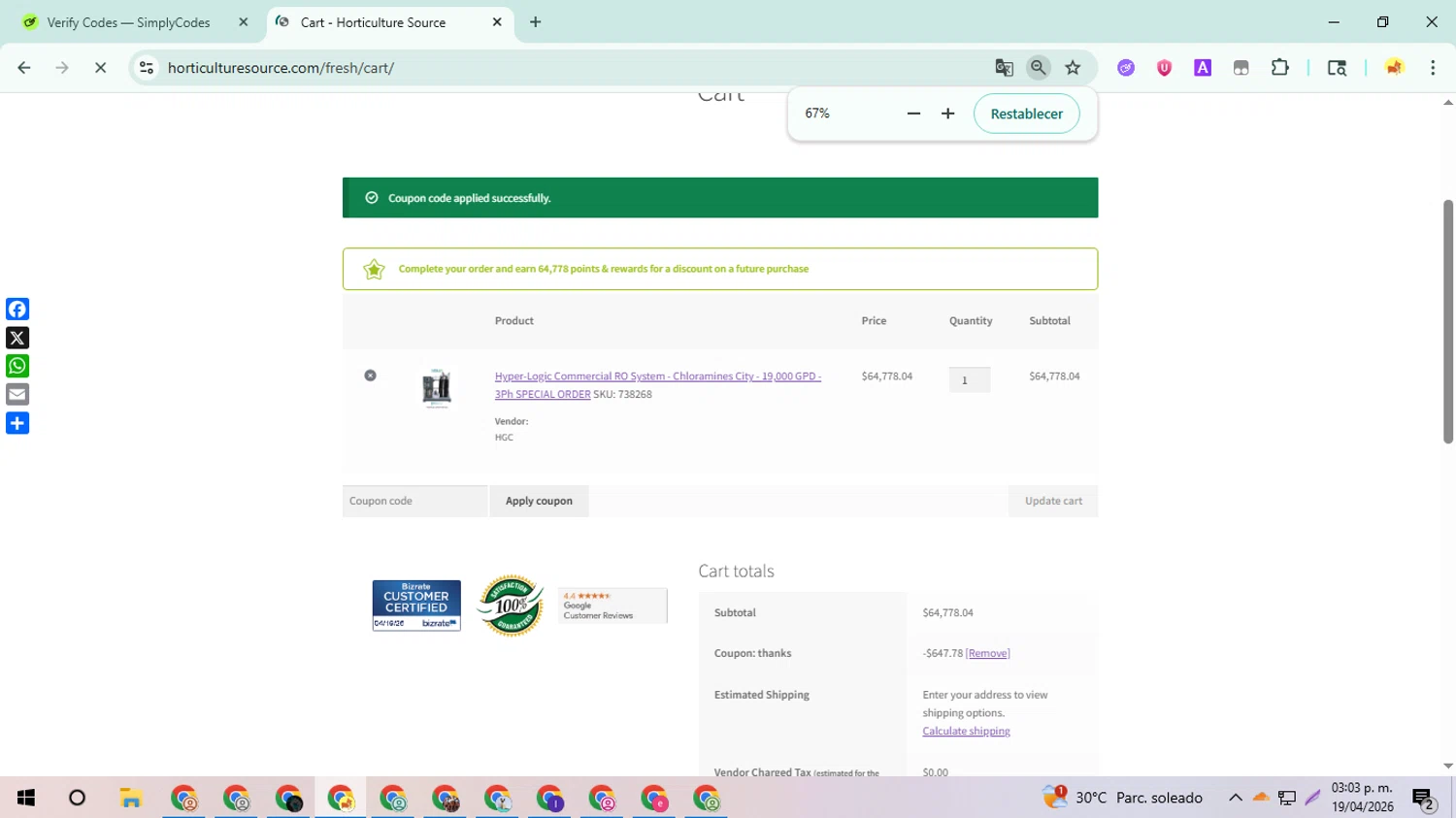Click the 'Estimated Shipping' label
The height and width of the screenshot is (818, 1456).
pyautogui.click(x=762, y=695)
